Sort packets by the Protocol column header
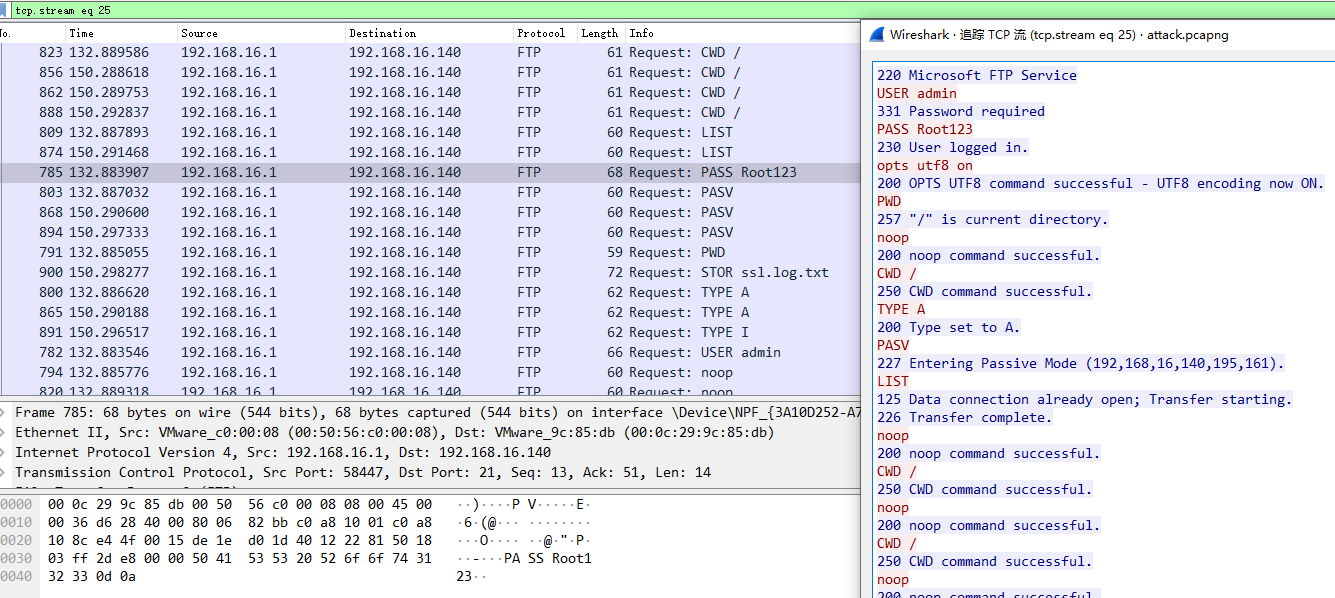1335x598 pixels. click(x=544, y=33)
